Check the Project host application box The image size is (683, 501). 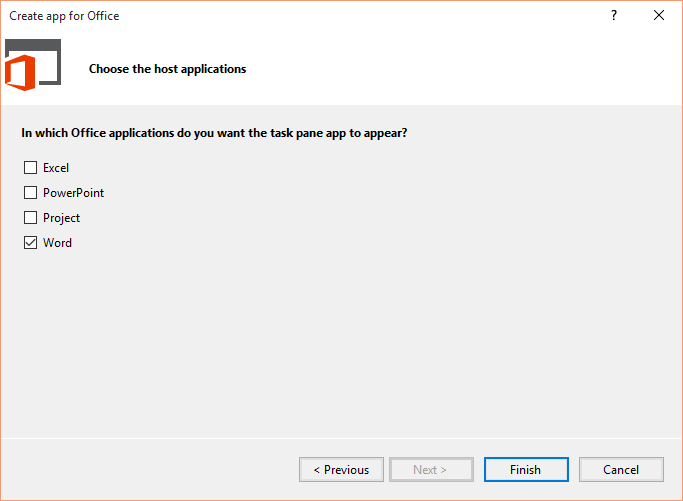(x=30, y=217)
